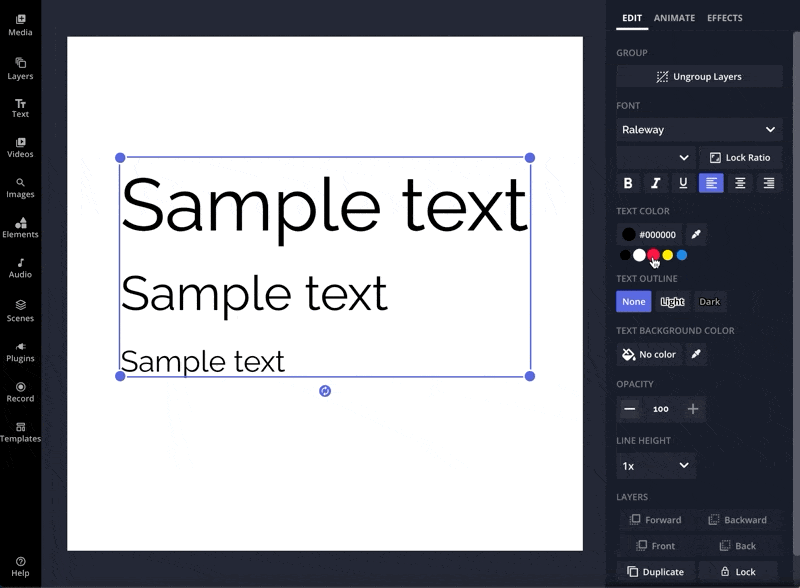Open the Layers sidebar panel
800x588 pixels.
(x=20, y=69)
